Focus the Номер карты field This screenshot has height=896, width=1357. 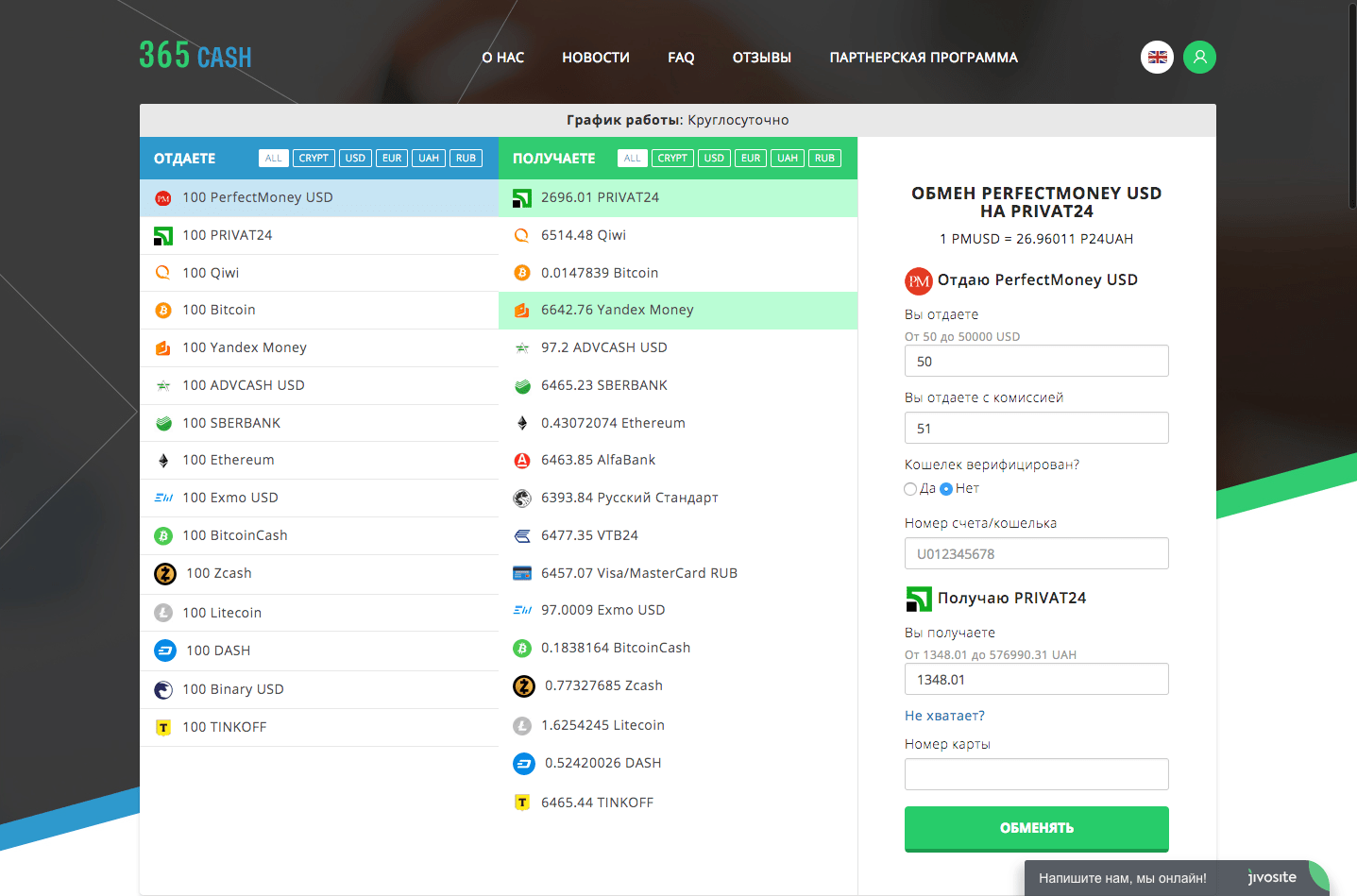[1037, 774]
